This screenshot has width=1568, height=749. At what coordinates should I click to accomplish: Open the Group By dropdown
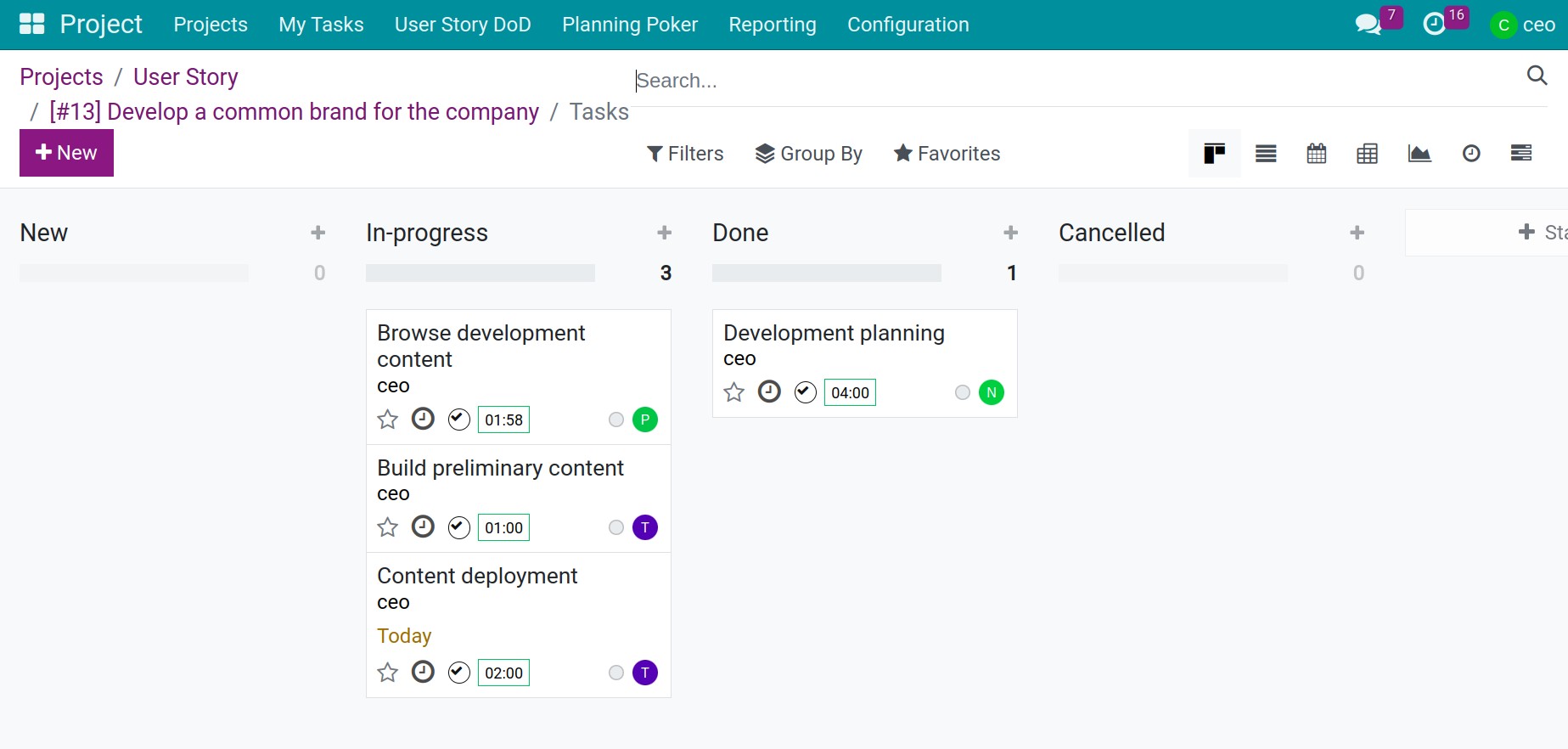pyautogui.click(x=809, y=154)
